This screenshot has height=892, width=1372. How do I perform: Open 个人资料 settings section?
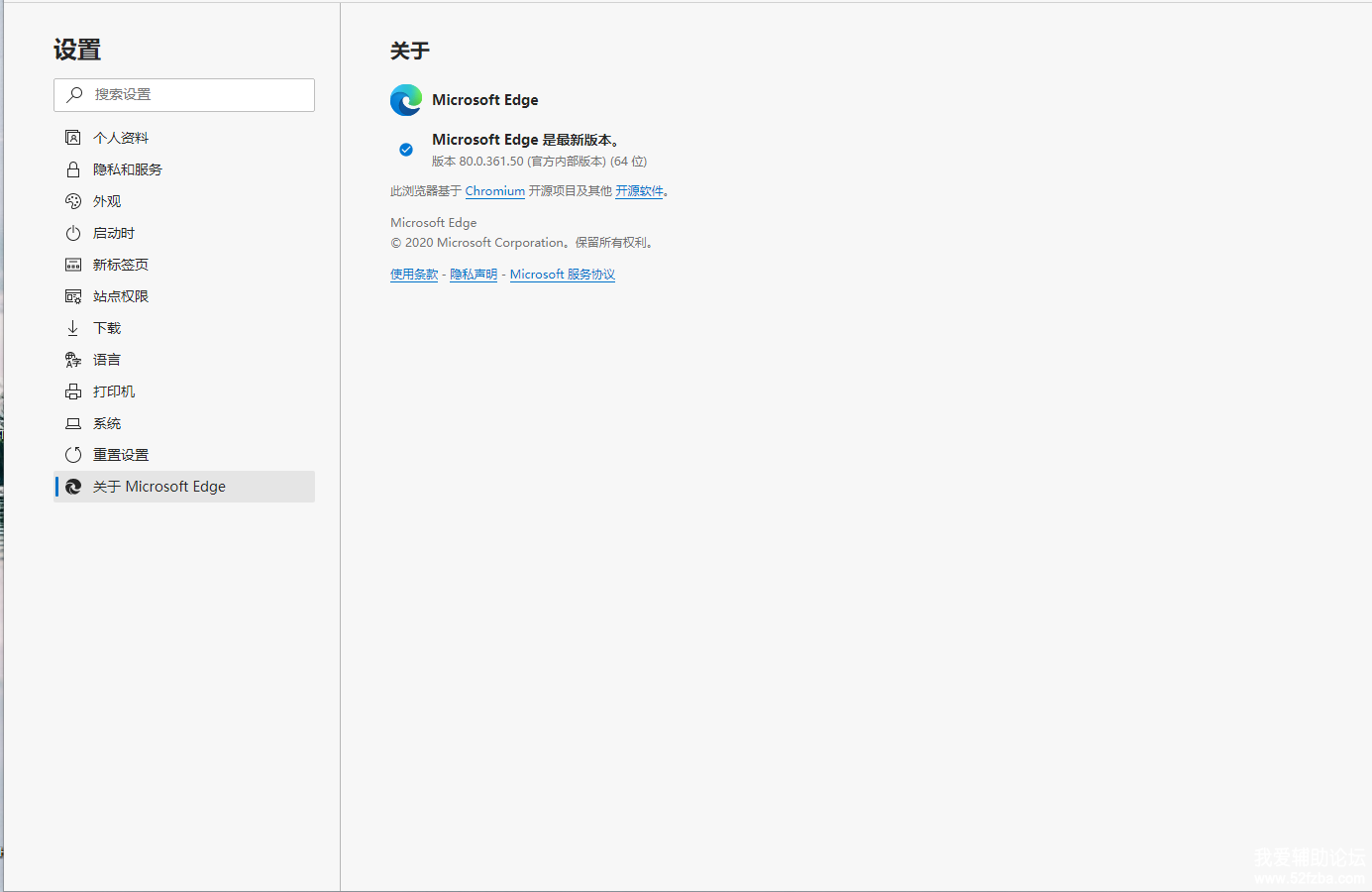click(x=184, y=138)
